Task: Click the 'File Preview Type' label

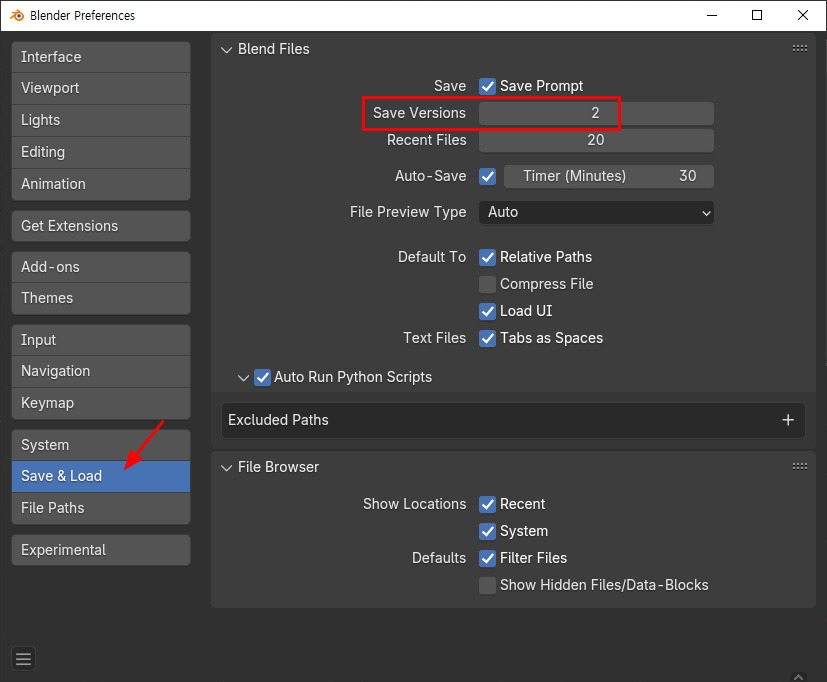Action: pos(408,212)
